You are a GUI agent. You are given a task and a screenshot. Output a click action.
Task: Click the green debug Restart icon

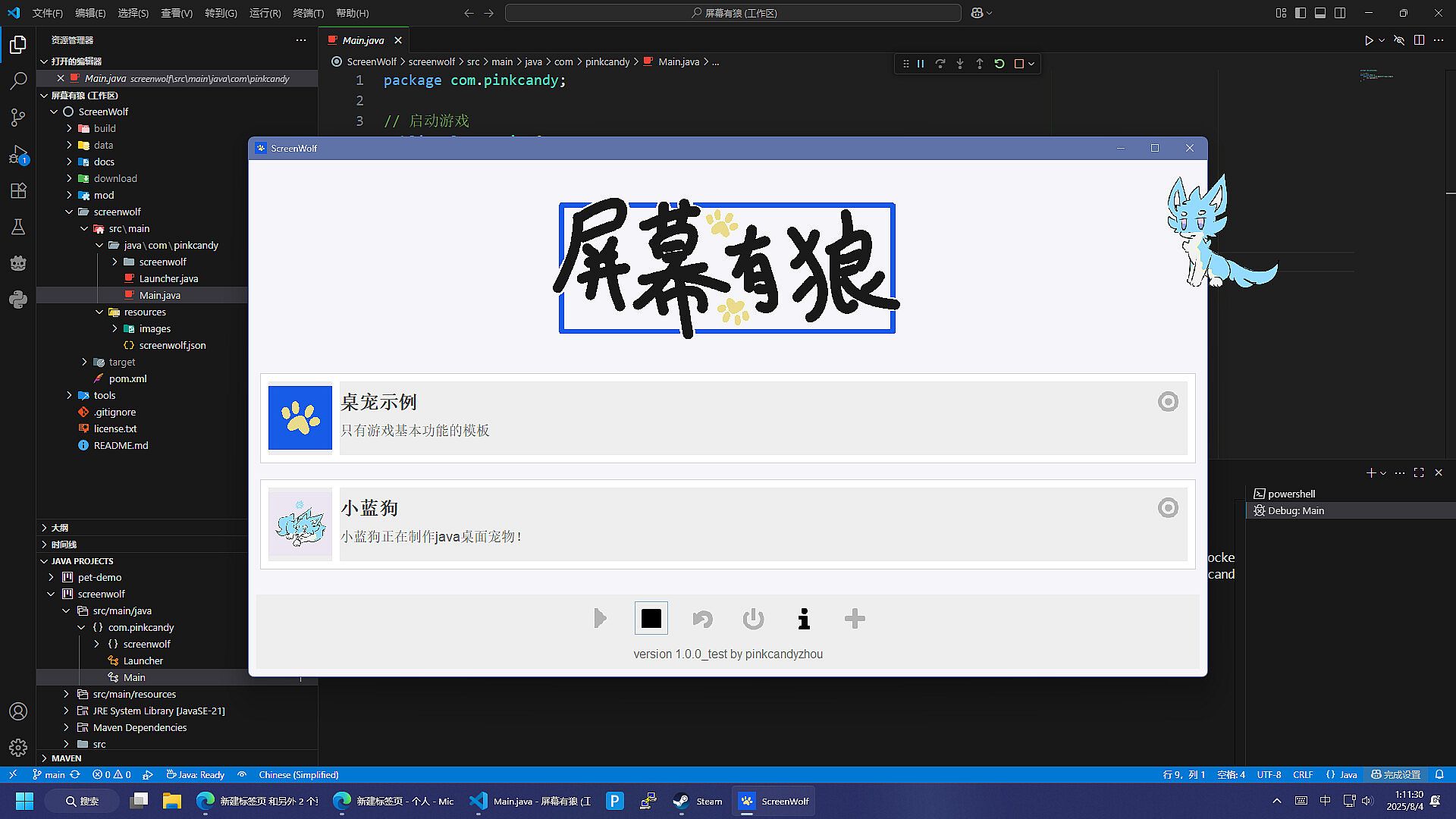999,64
